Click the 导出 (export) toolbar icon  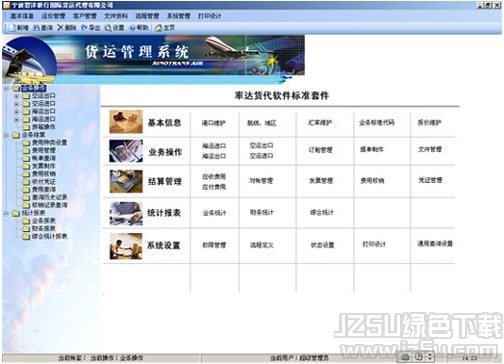85,28
